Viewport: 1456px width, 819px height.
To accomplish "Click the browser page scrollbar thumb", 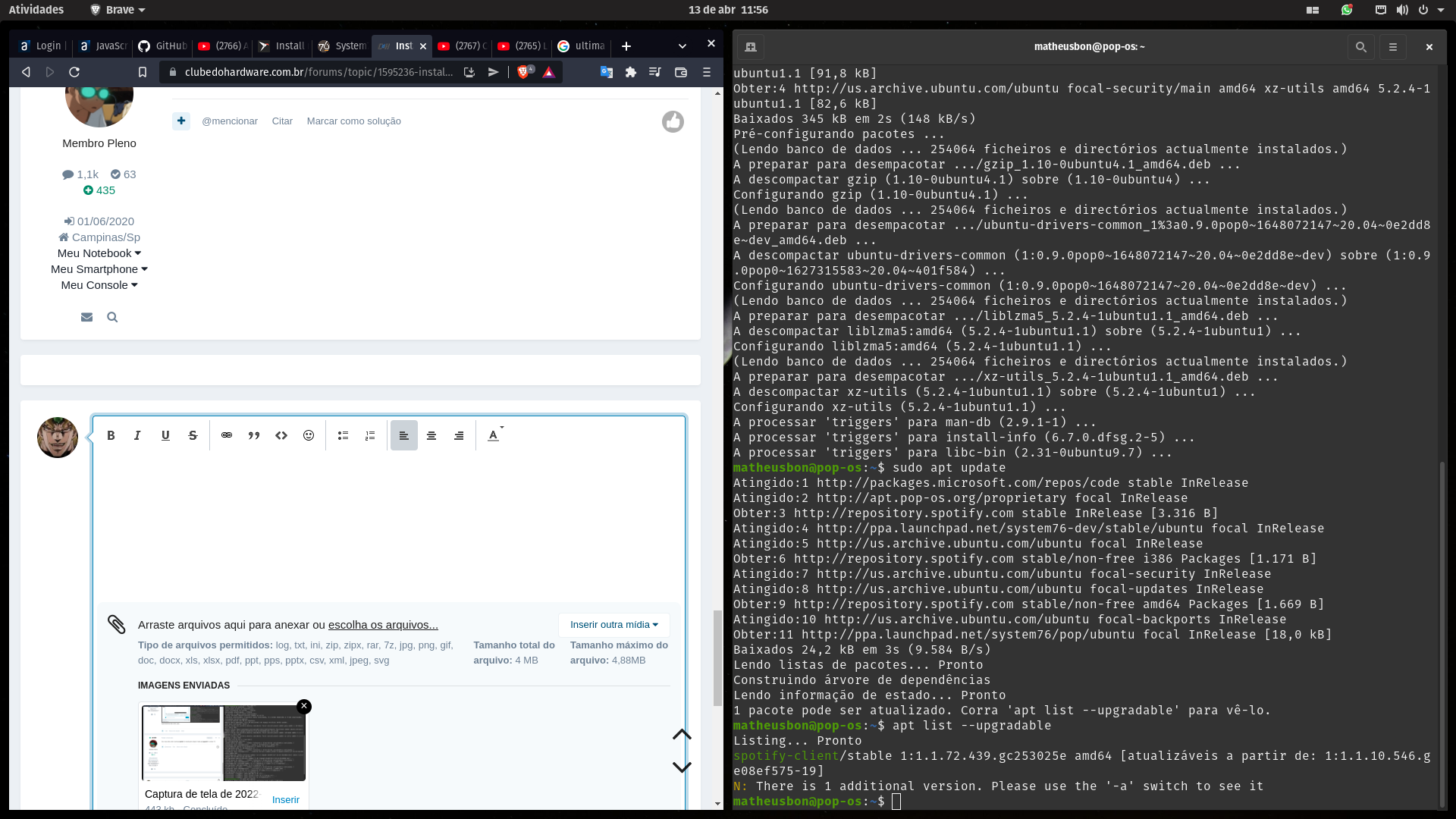I will pyautogui.click(x=717, y=658).
